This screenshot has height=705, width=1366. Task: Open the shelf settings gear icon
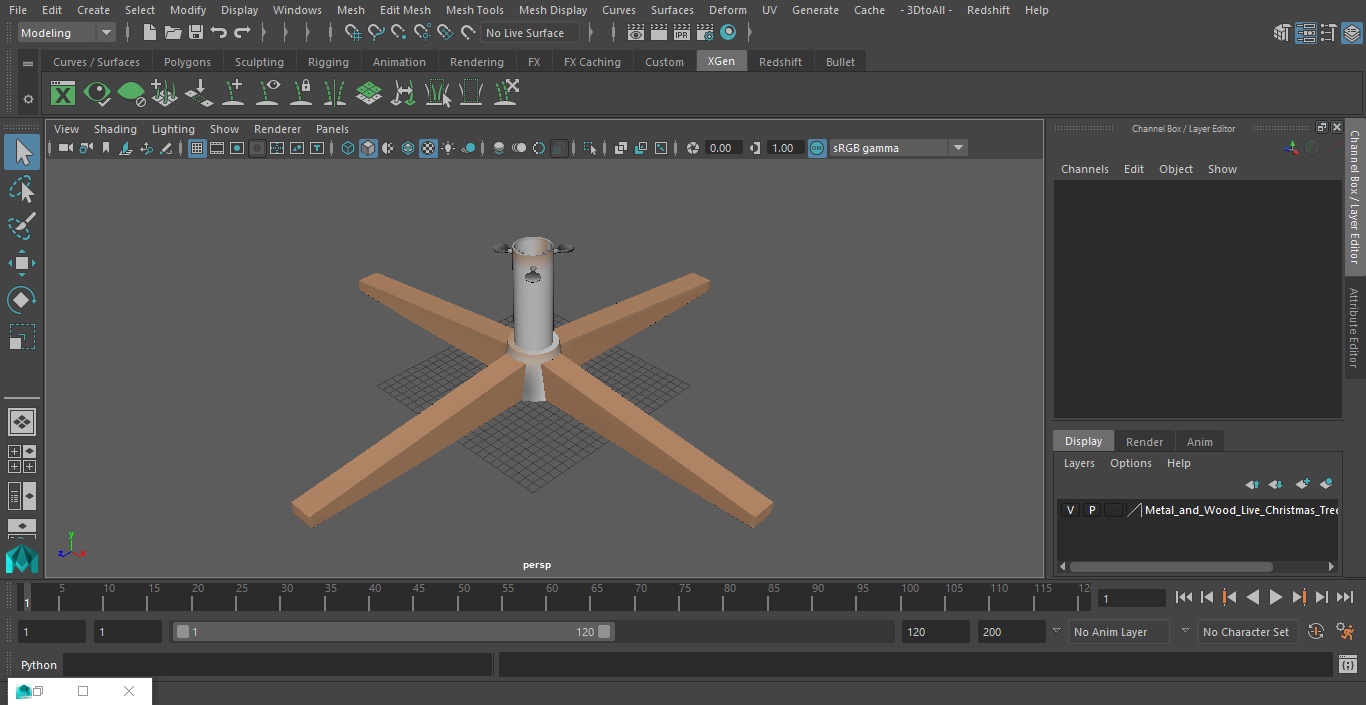pos(28,99)
